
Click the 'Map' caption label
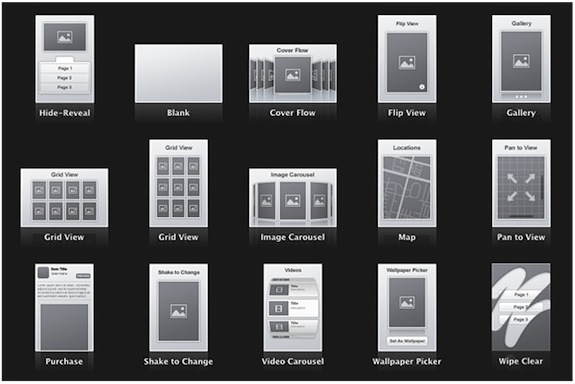pyautogui.click(x=407, y=238)
